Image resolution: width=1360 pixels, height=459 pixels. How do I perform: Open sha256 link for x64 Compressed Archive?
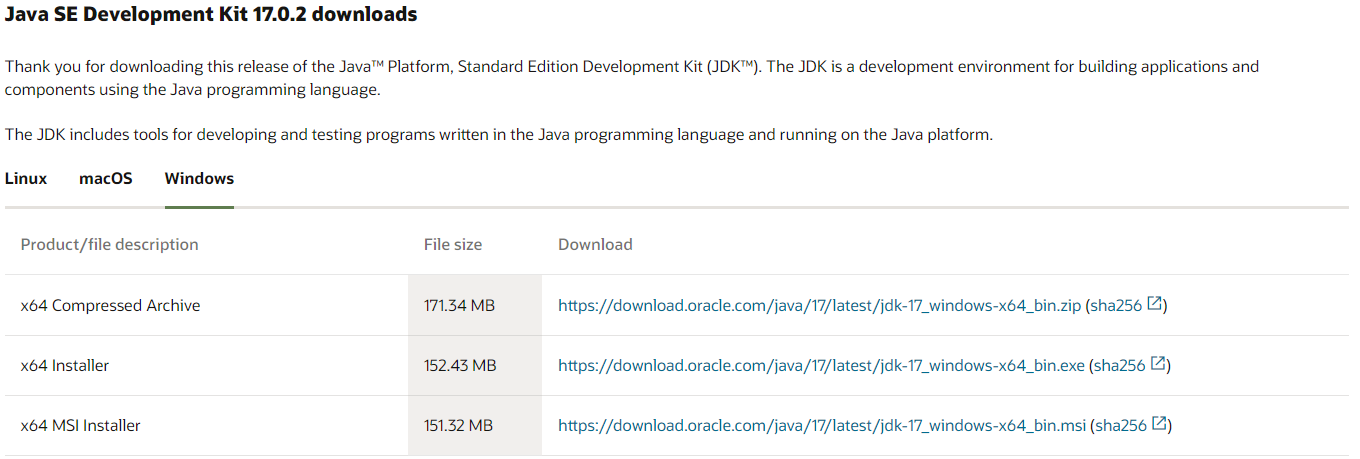pyautogui.click(x=1116, y=306)
